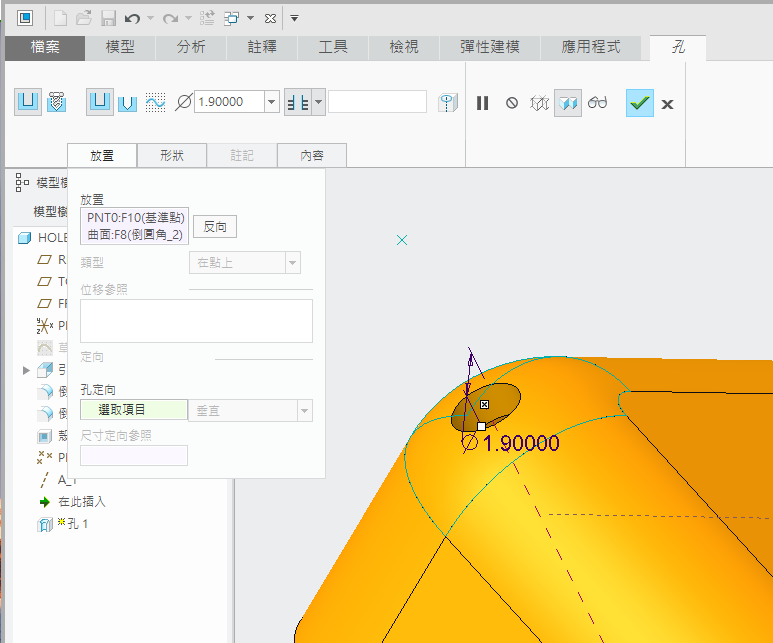Expand the collapsed model tree node

pos(26,370)
